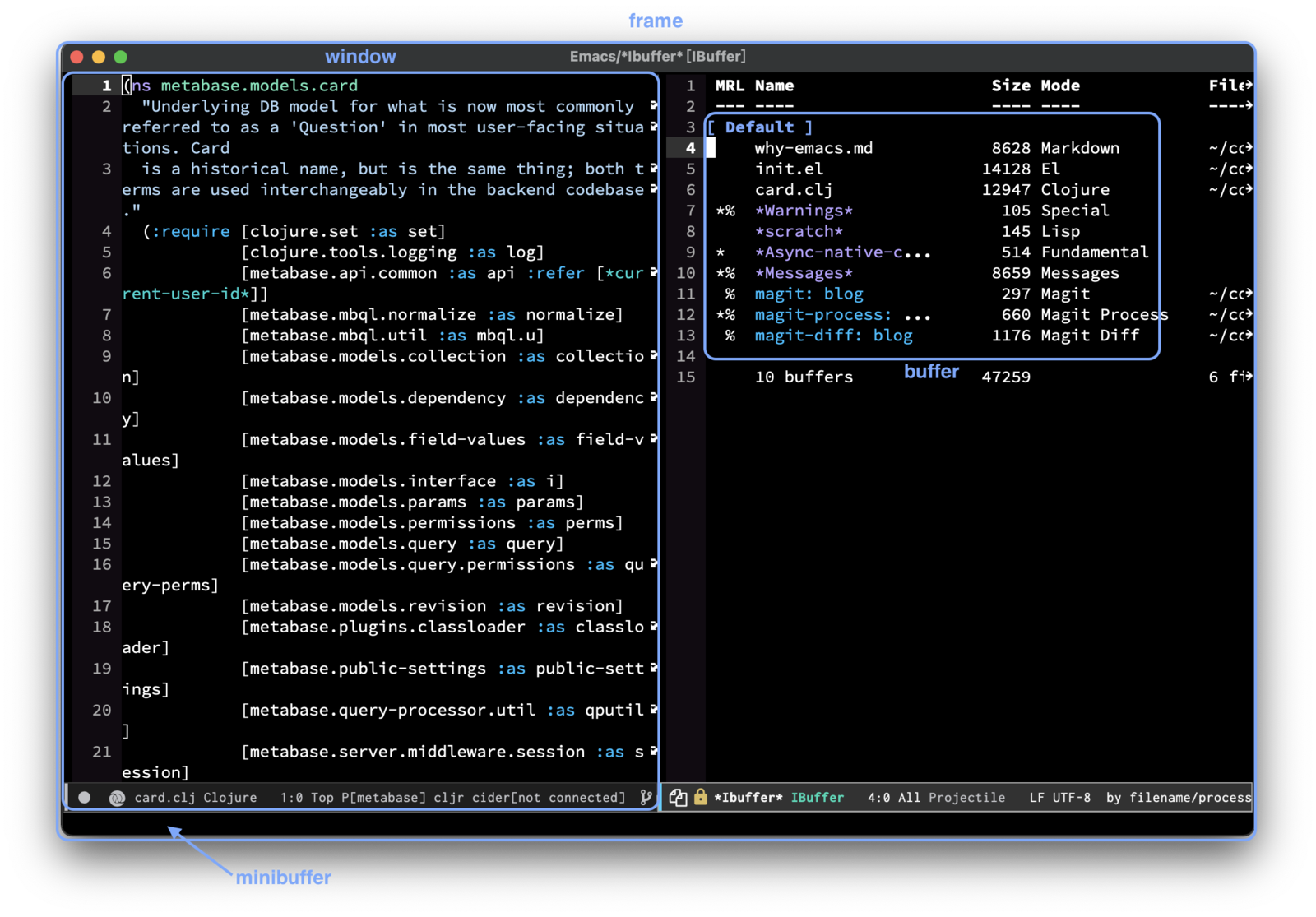The height and width of the screenshot is (917, 1316).
Task: Click the git branch icon in card.clj modeline
Action: tap(646, 797)
